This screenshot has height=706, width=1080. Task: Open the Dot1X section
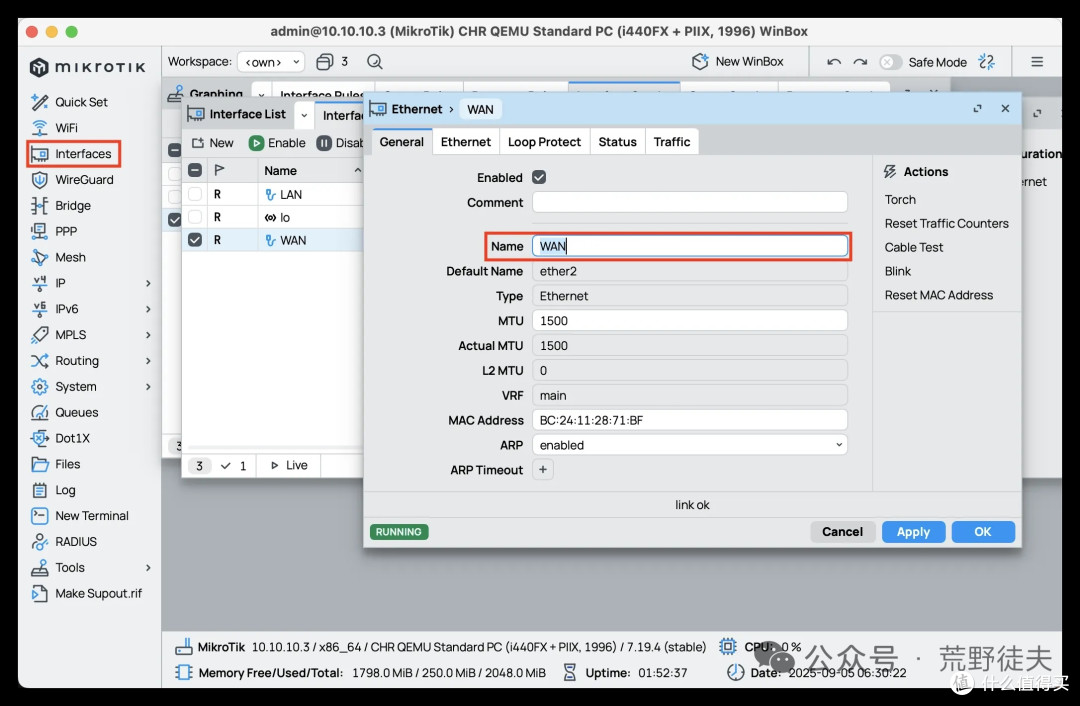coord(61,438)
